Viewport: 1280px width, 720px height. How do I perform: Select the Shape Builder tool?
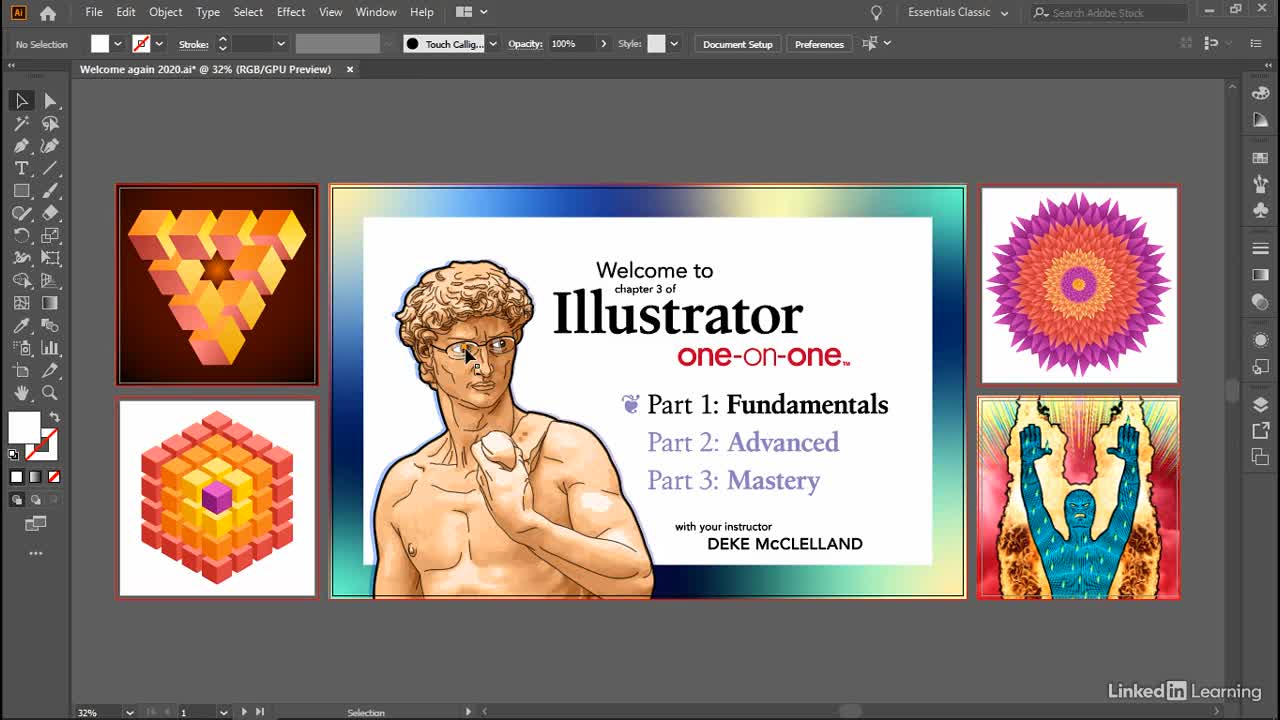21,281
